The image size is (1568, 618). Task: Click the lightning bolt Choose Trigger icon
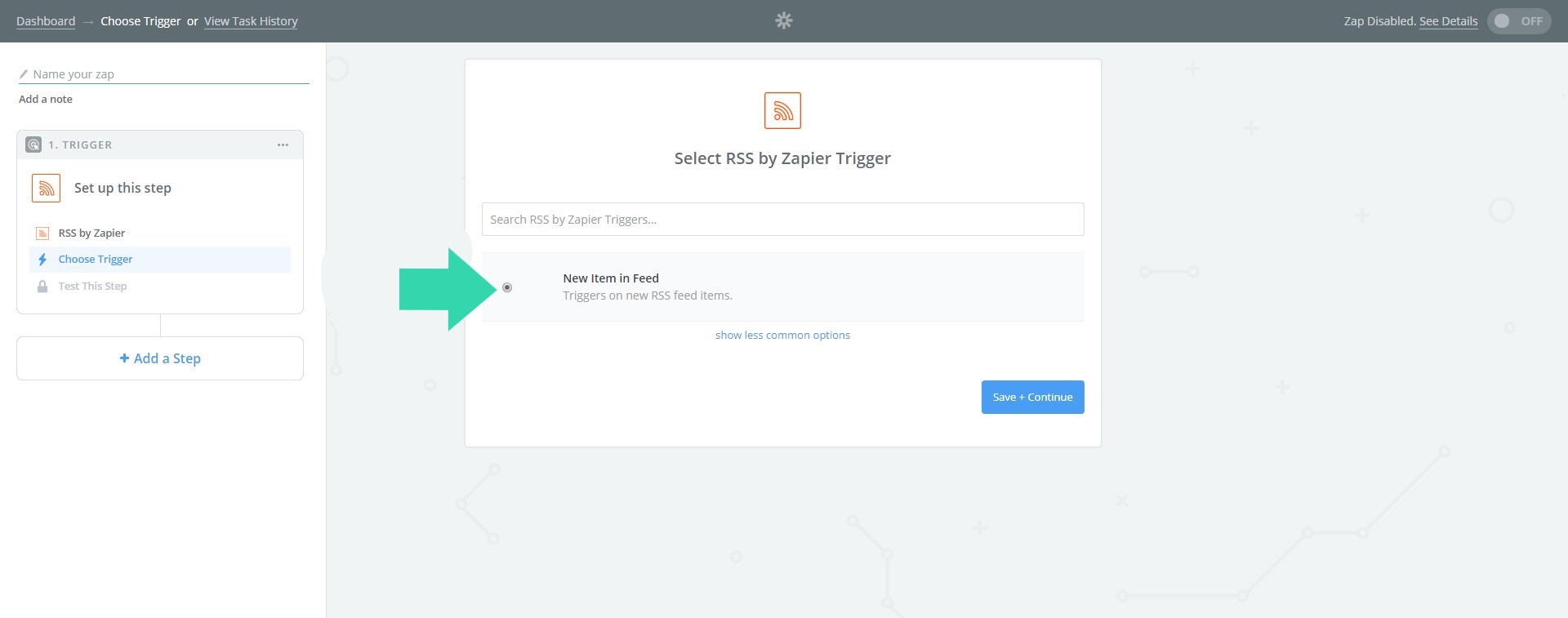[42, 260]
